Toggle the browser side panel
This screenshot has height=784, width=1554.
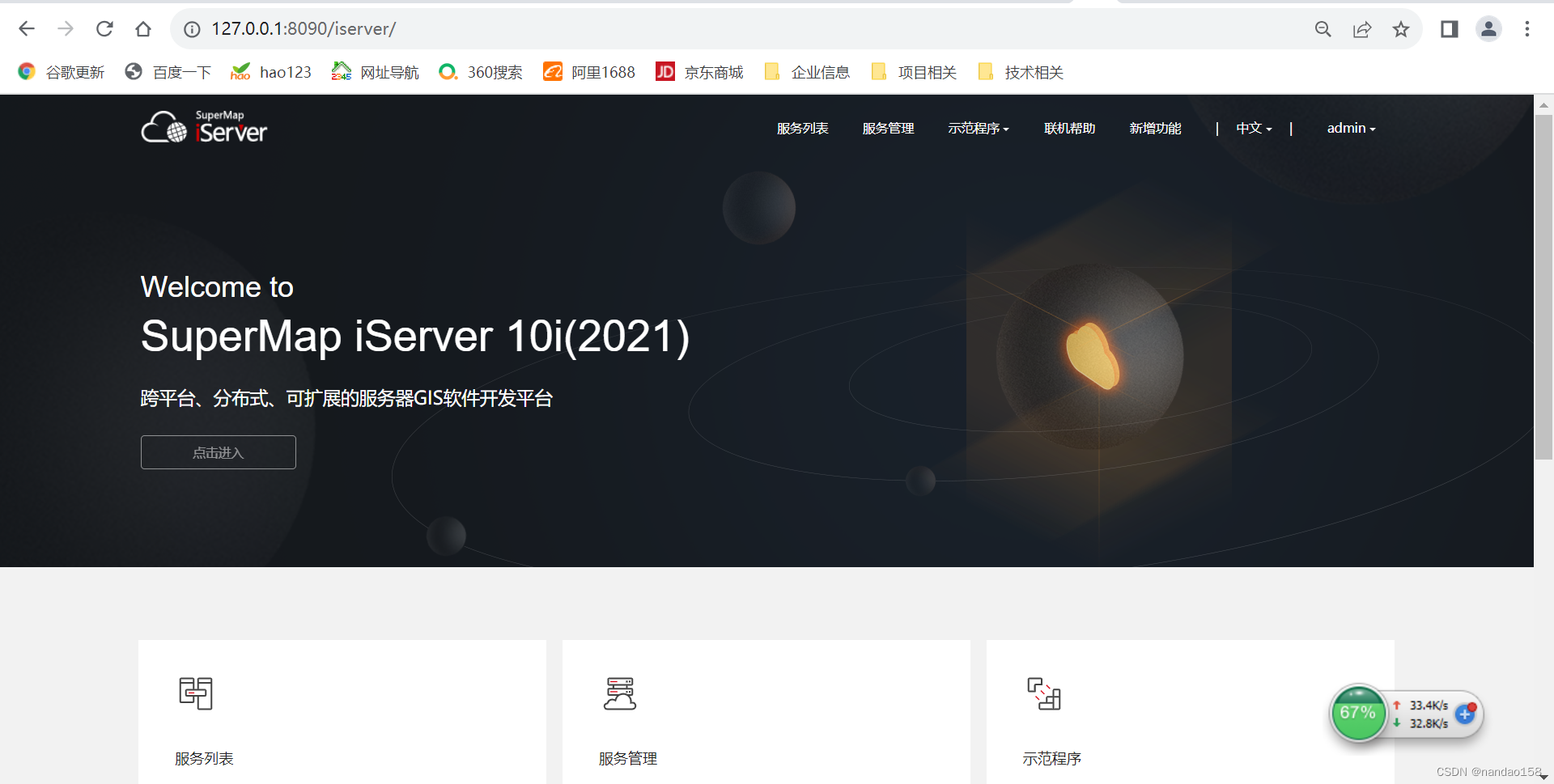pos(1449,28)
